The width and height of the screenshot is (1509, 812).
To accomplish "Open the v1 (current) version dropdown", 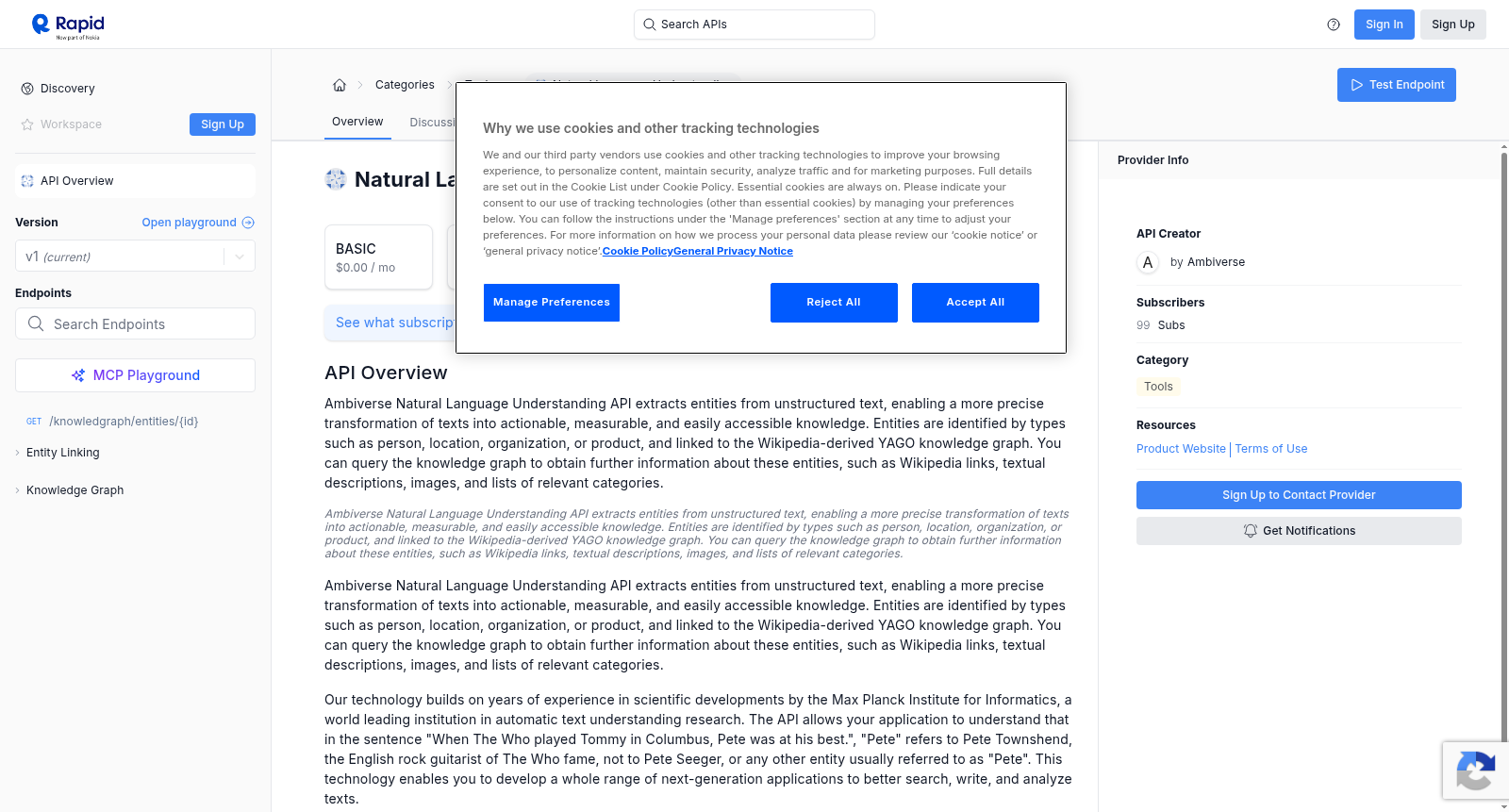I will point(135,257).
